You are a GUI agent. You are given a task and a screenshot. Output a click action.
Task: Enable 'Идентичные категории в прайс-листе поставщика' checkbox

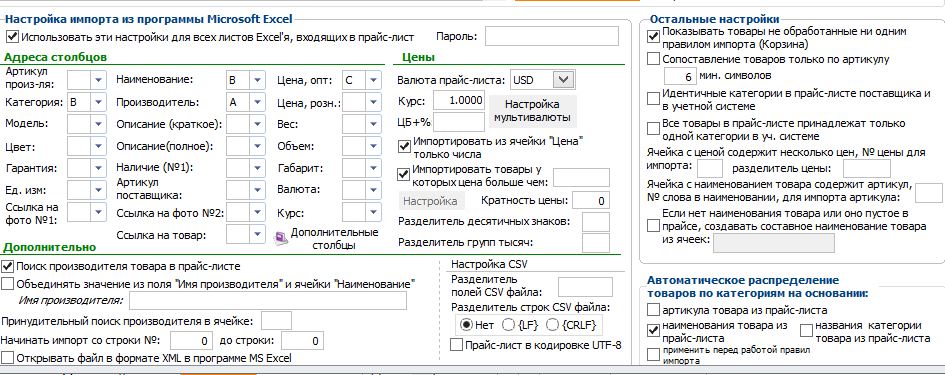coord(653,98)
